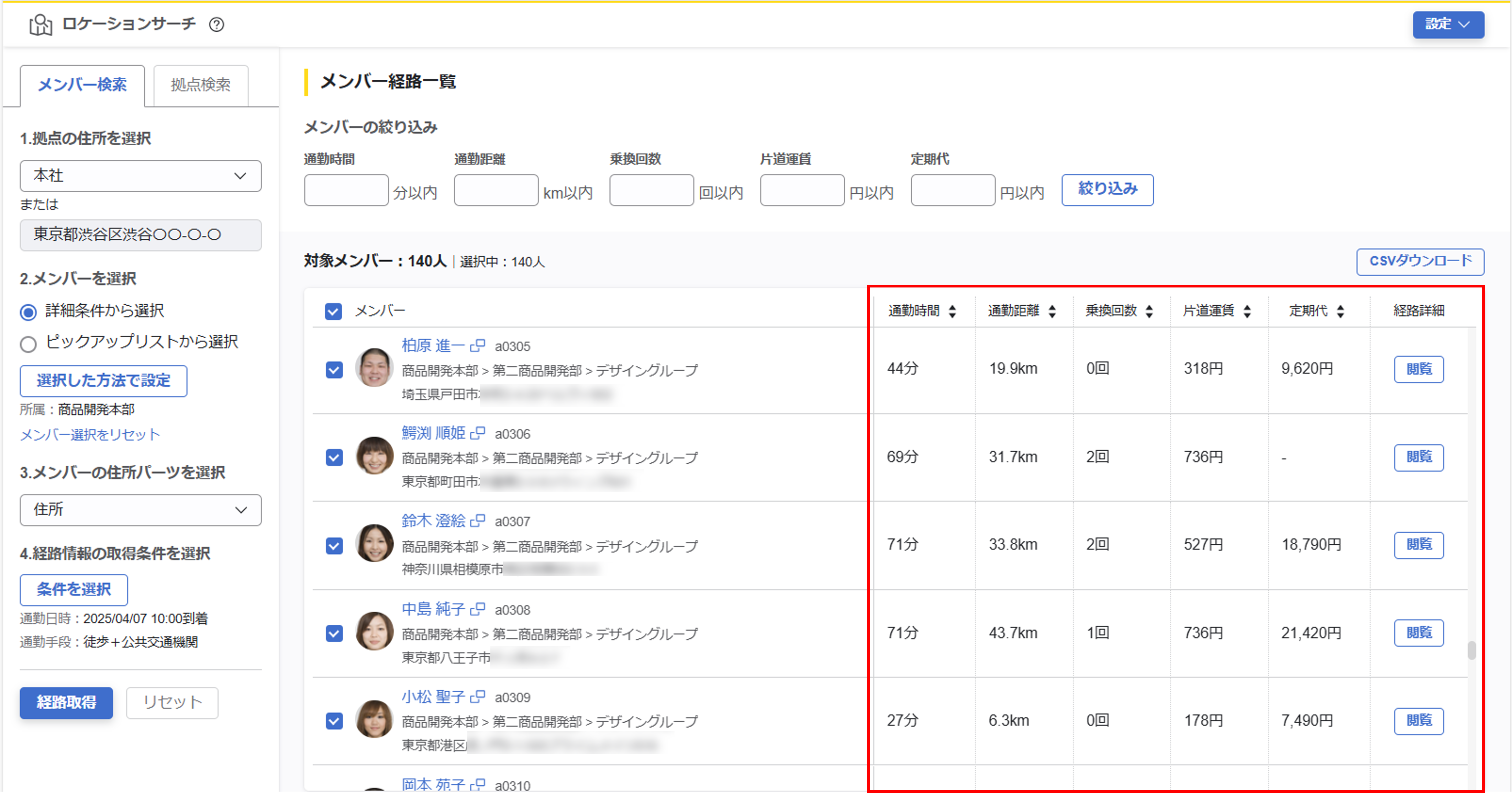
Task: Sort by 通勤時間 column arrows
Action: click(x=952, y=311)
